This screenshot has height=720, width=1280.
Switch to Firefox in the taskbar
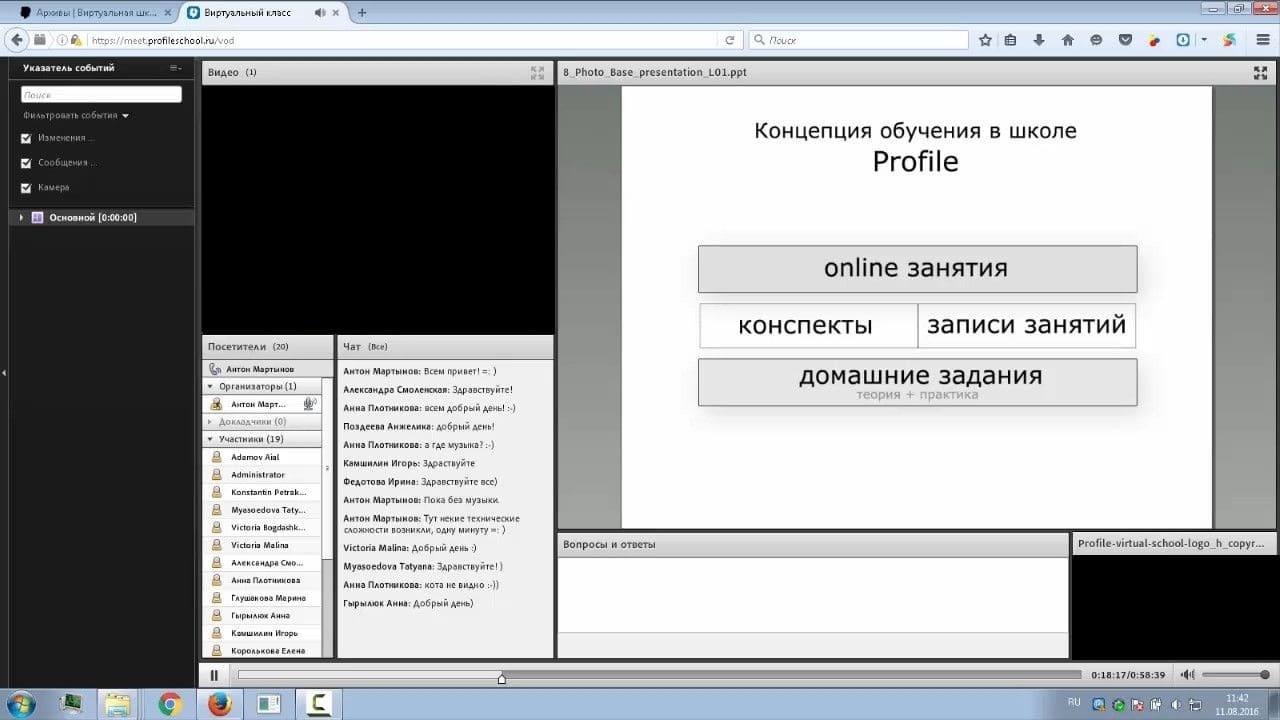[x=220, y=705]
